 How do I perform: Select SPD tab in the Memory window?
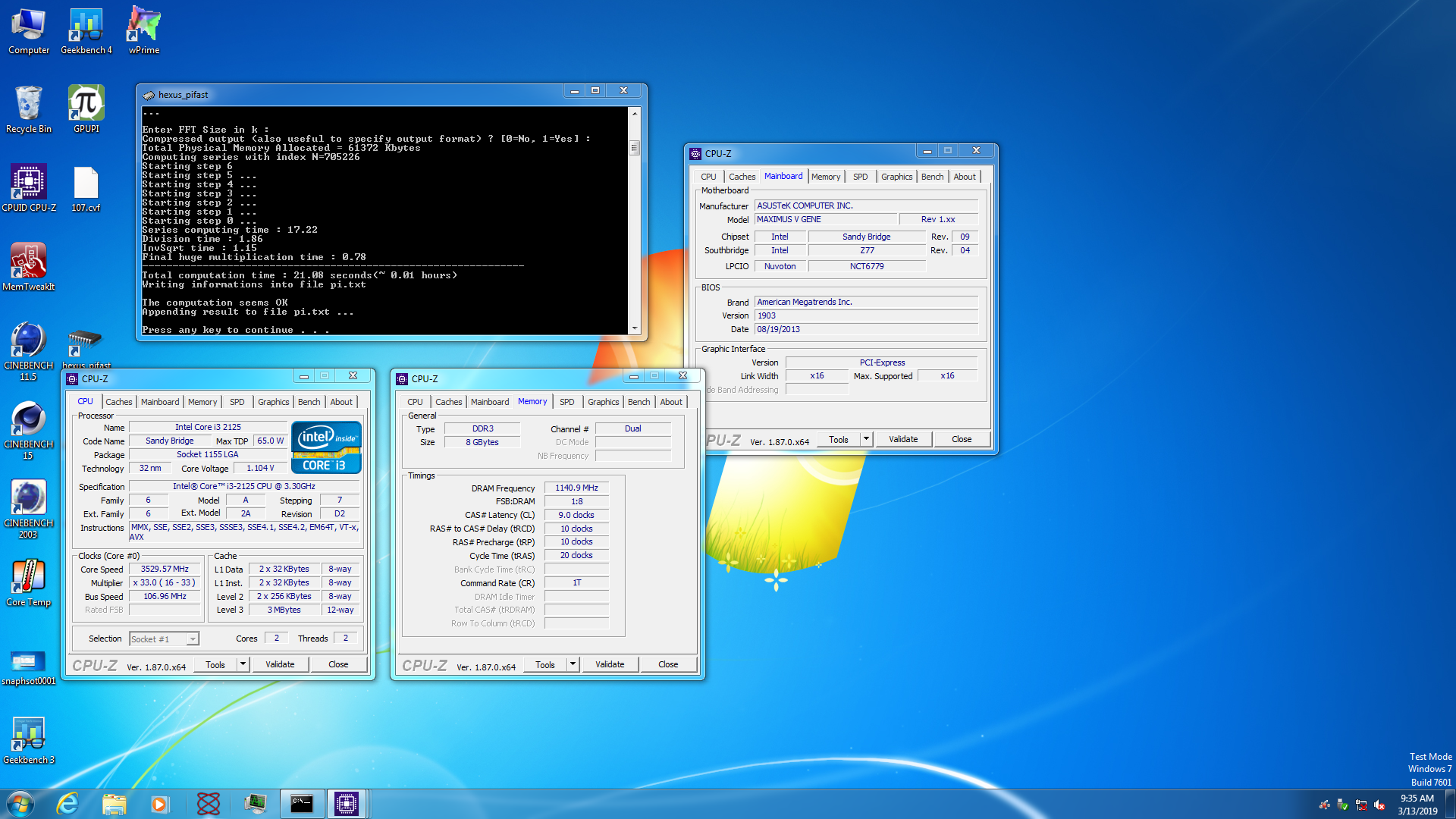(566, 402)
